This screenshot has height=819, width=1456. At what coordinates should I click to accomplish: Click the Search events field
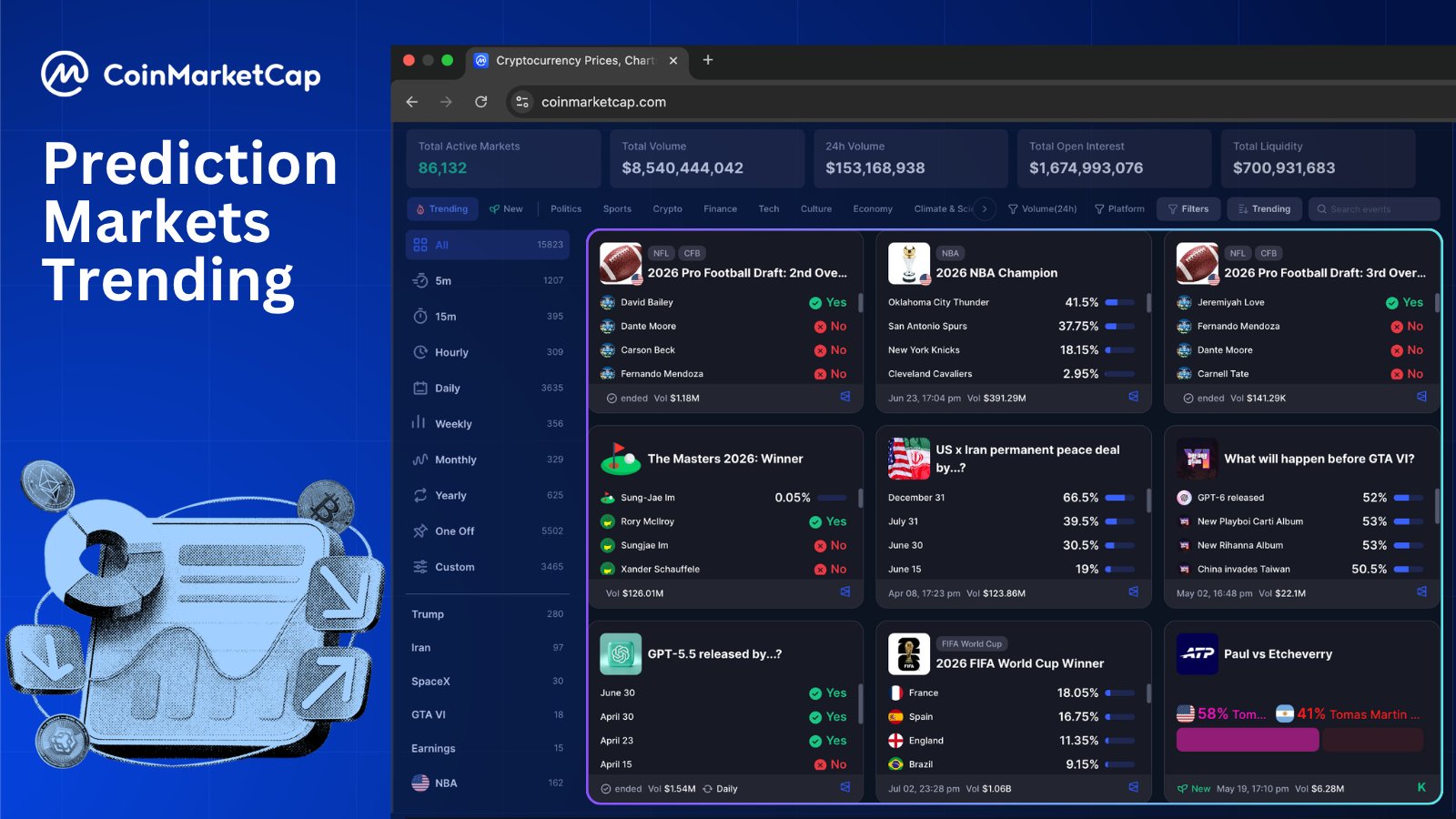click(x=1374, y=209)
